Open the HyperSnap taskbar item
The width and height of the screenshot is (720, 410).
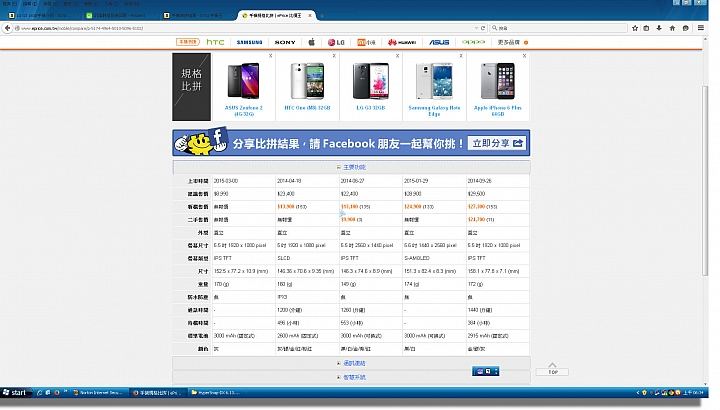(216, 393)
